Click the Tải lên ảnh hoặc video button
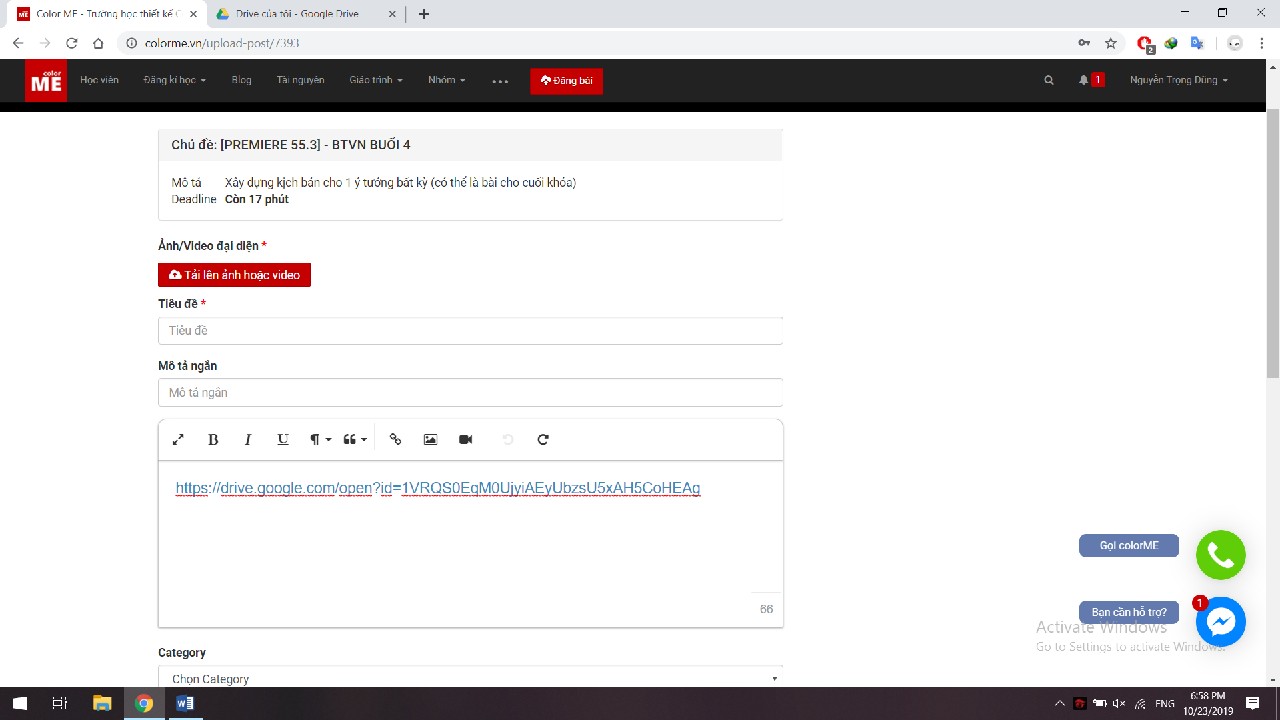 tap(234, 275)
